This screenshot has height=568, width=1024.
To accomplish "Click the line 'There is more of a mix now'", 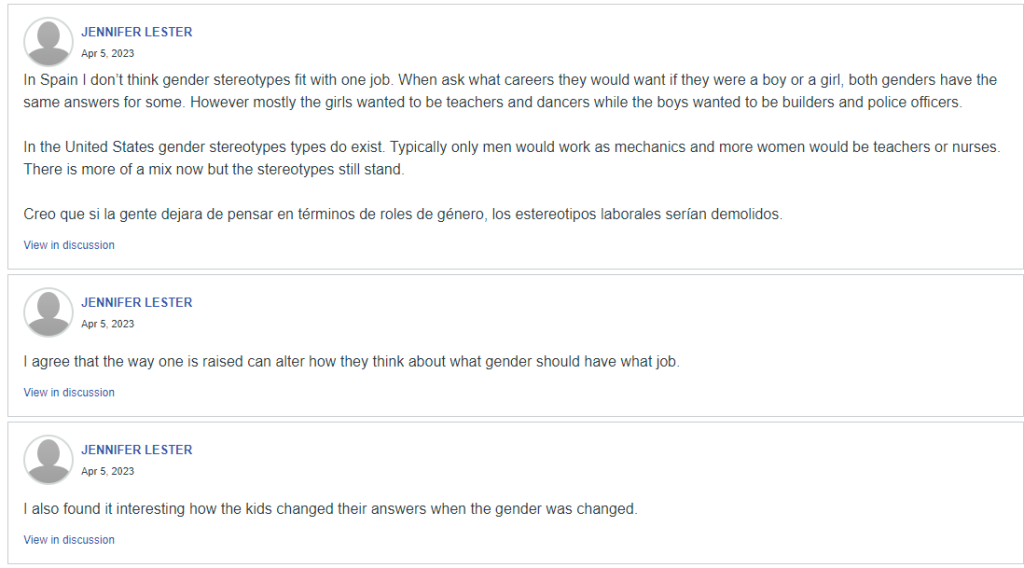I will tap(214, 169).
